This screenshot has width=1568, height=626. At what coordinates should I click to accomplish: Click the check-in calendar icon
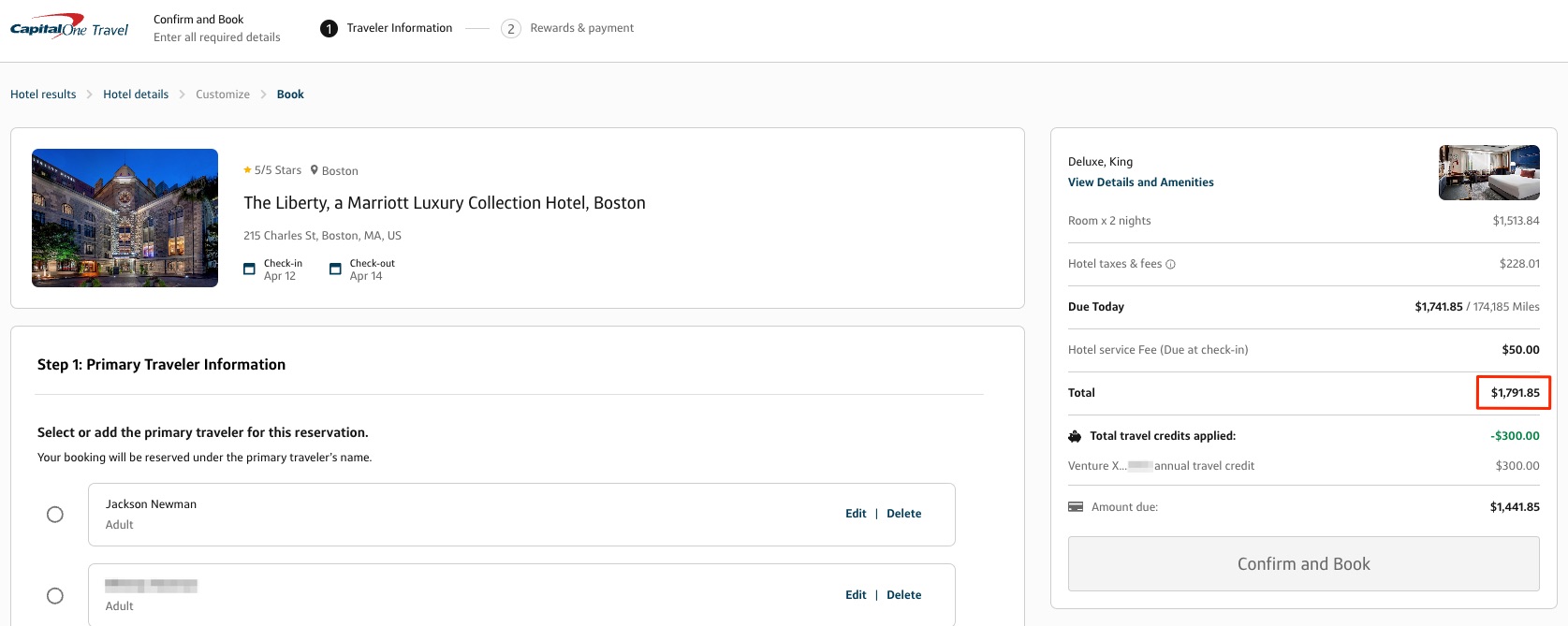249,269
